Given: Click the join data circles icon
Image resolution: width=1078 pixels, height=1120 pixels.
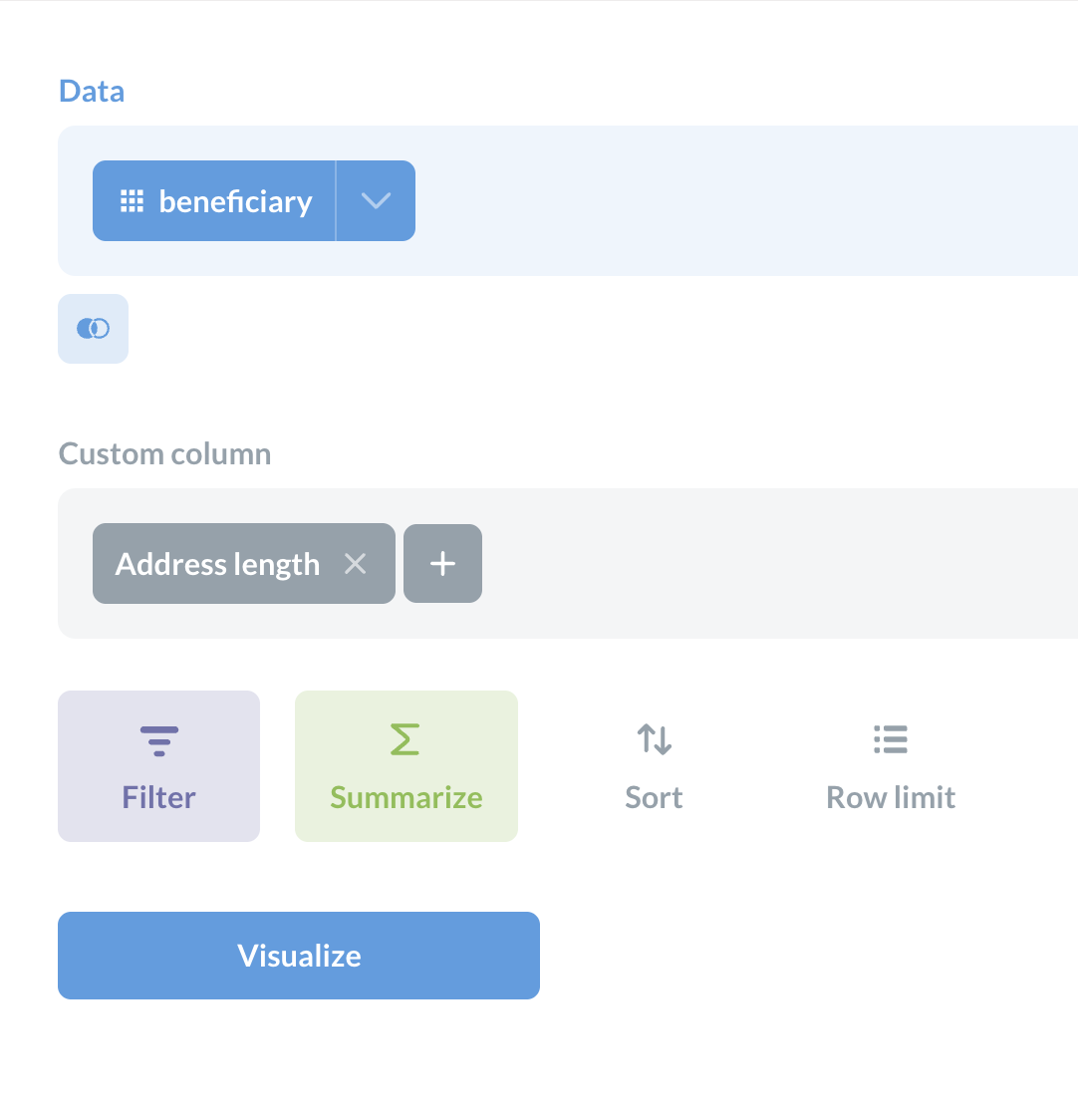Looking at the screenshot, I should point(93,329).
